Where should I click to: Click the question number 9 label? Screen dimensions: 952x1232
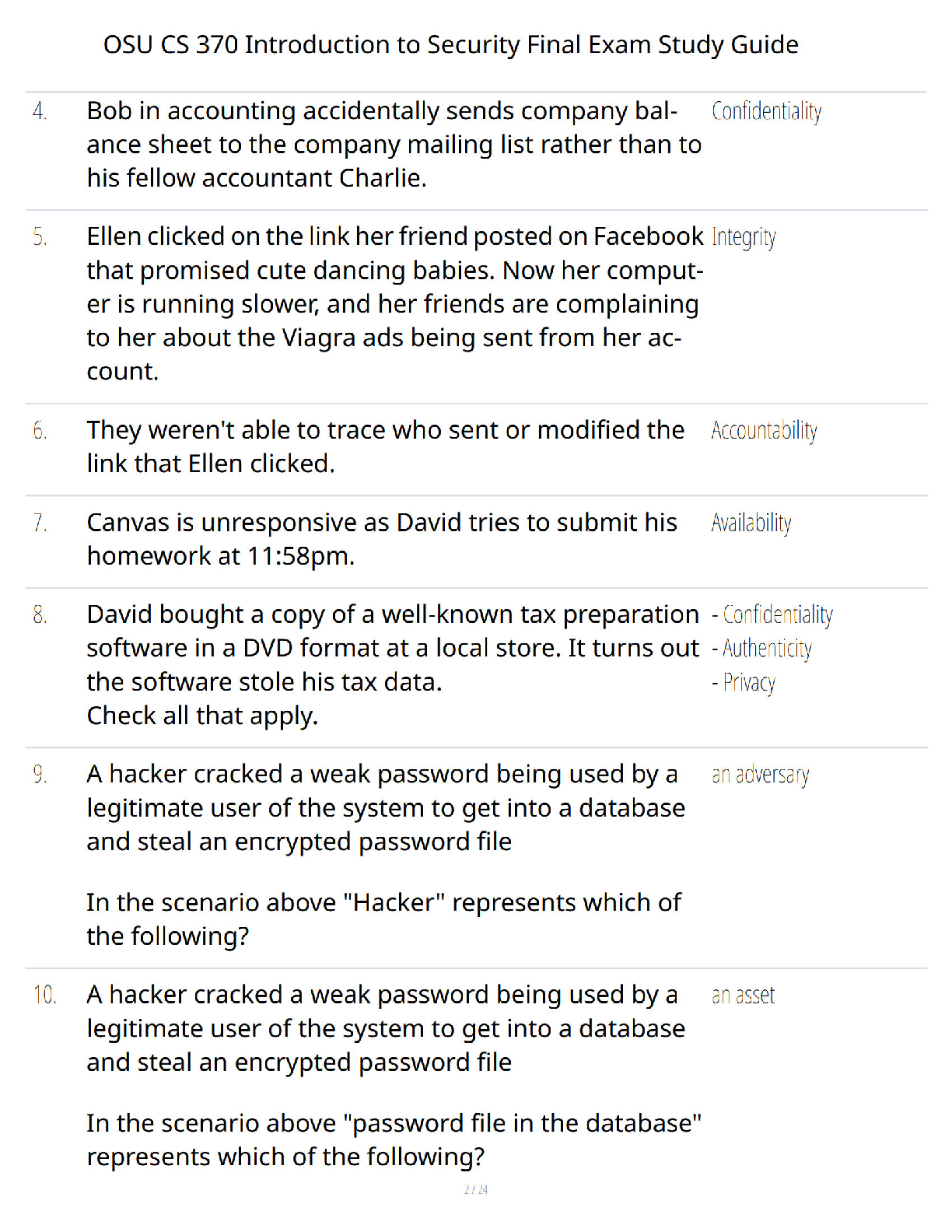pos(40,775)
